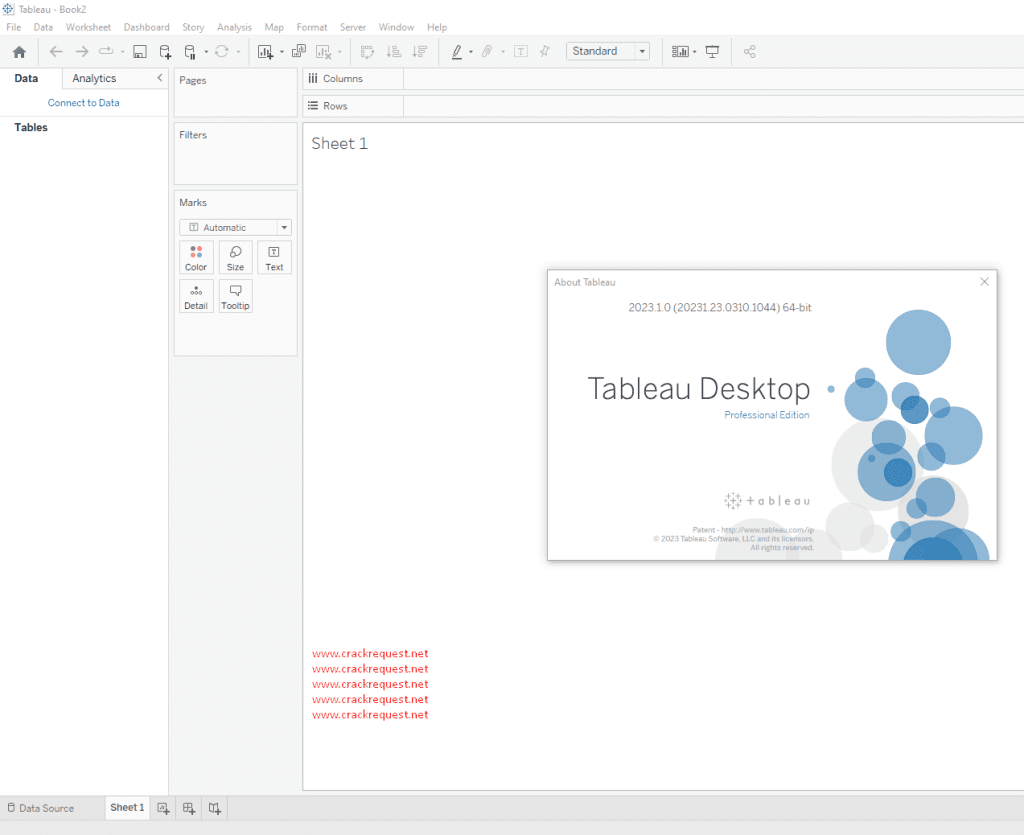This screenshot has height=835, width=1024.
Task: Click the Detail mark property
Action: pyautogui.click(x=196, y=295)
